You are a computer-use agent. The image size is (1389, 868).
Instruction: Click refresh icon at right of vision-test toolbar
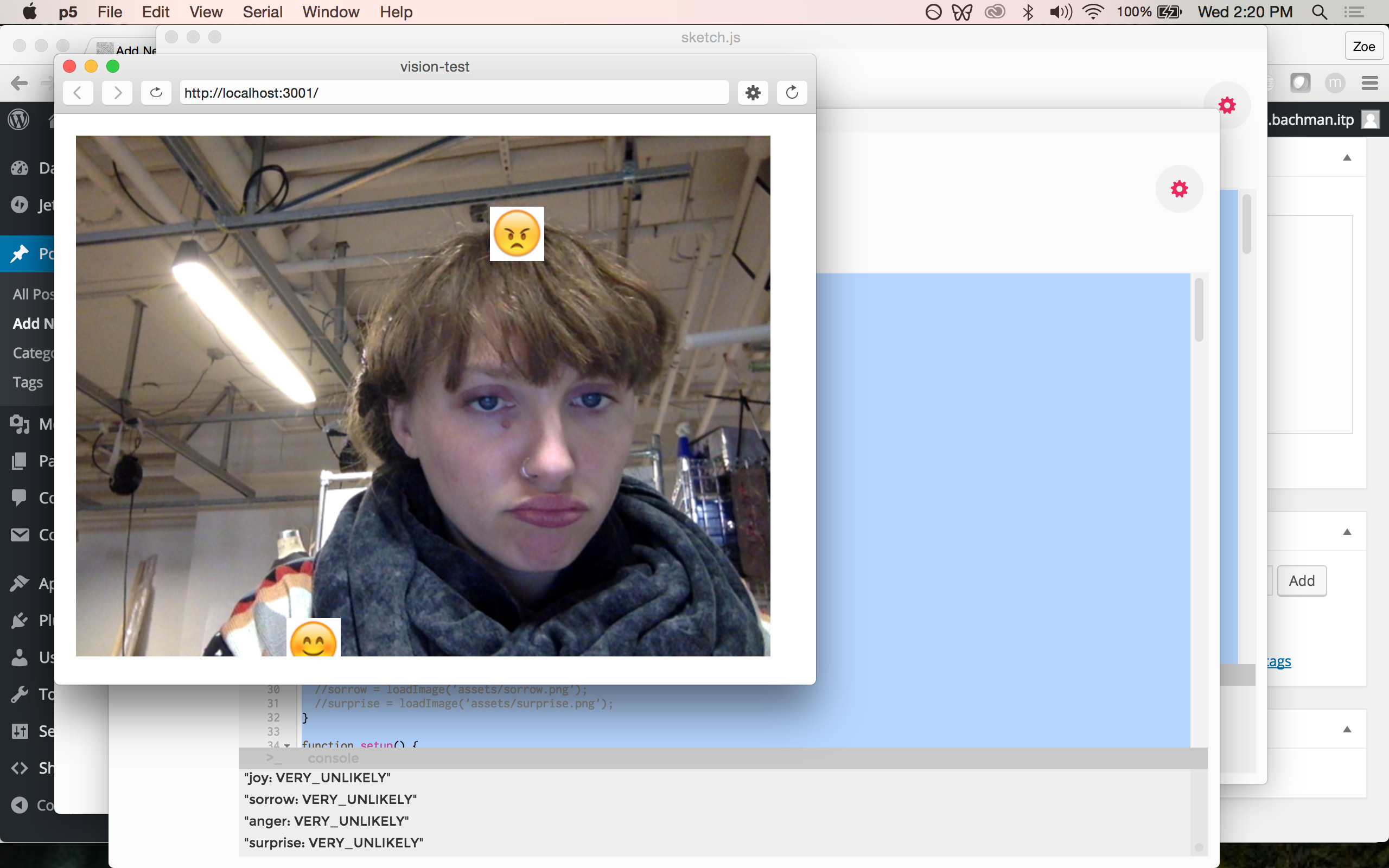pos(792,92)
